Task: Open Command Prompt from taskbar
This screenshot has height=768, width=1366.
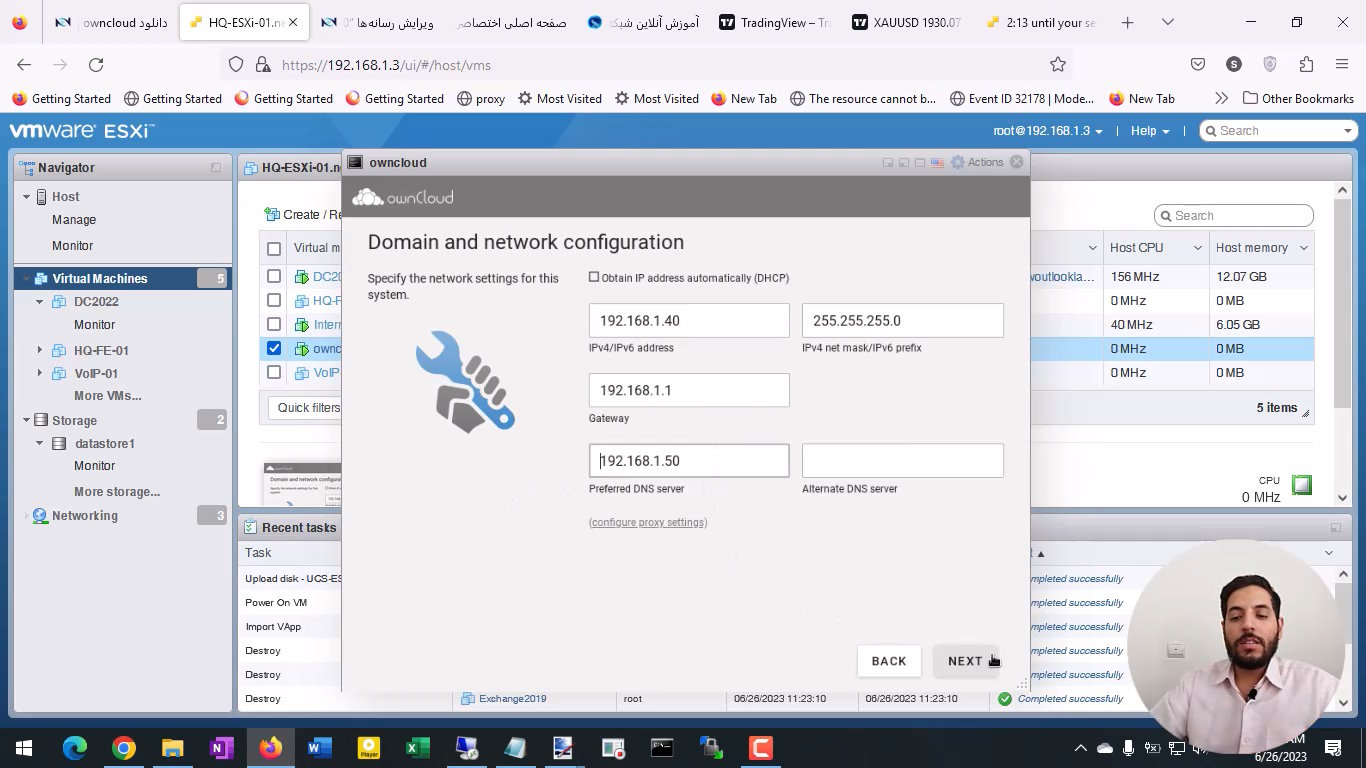Action: tap(662, 747)
